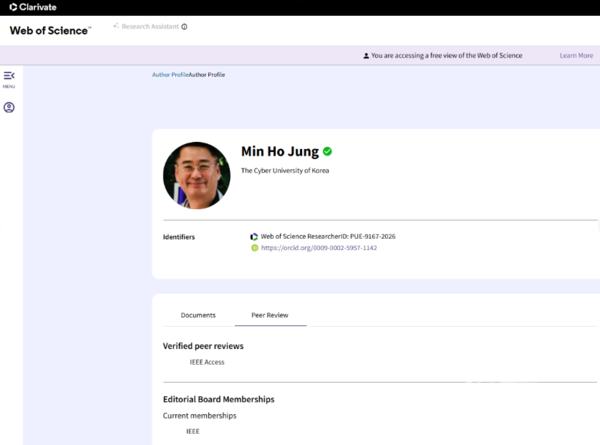Click the Web of Science ResearcherID icon
Image resolution: width=600 pixels, height=445 pixels.
[254, 237]
